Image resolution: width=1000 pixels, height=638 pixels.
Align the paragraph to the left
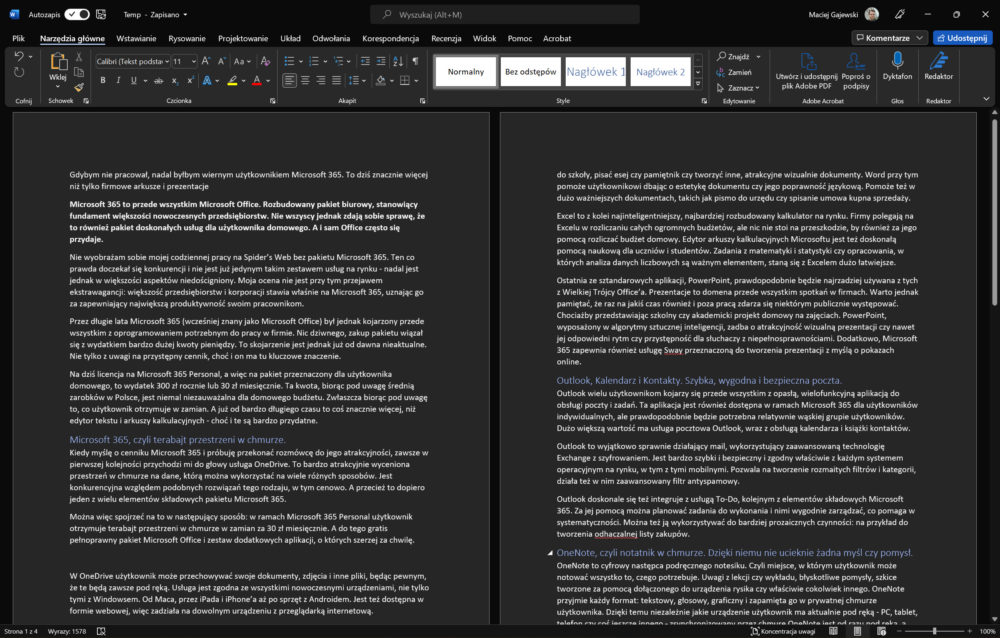(x=290, y=80)
